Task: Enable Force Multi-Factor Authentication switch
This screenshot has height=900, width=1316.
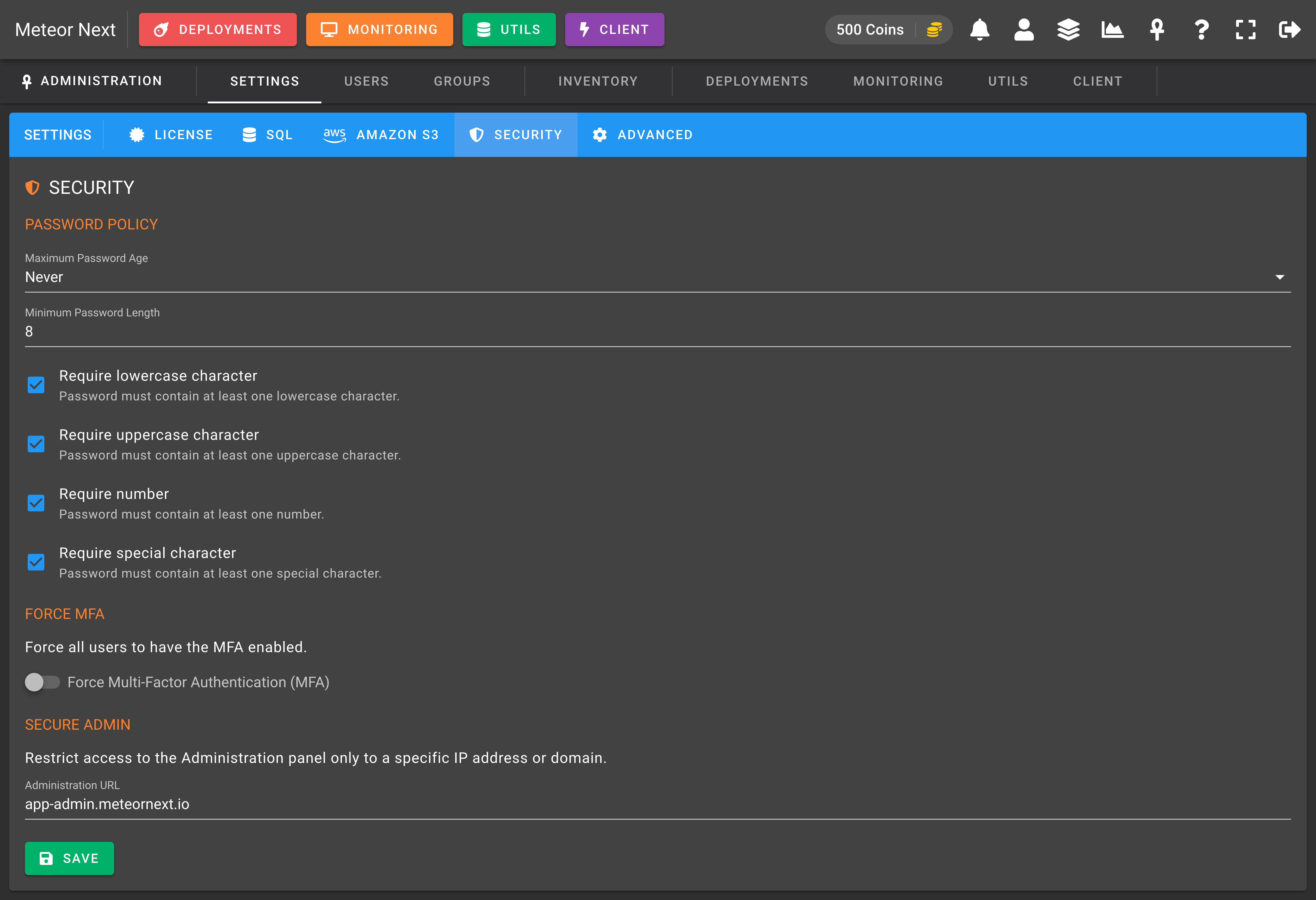Action: pyautogui.click(x=42, y=682)
